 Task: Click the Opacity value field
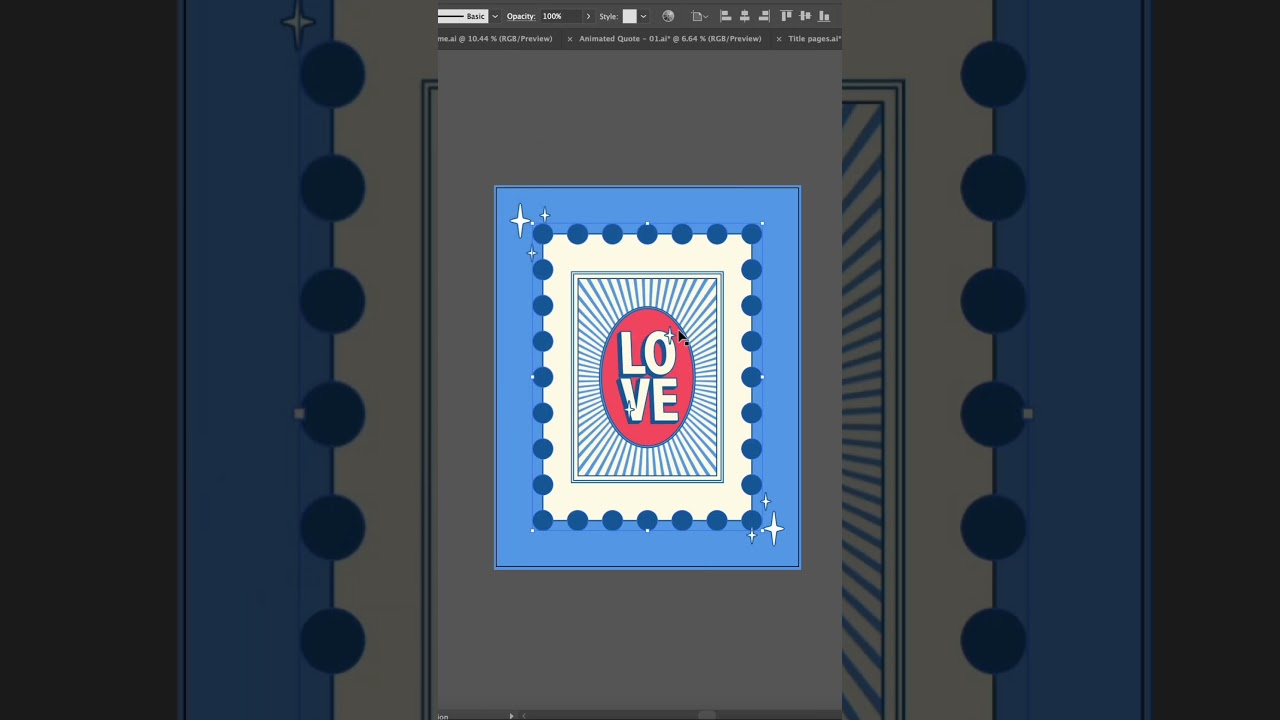coord(560,16)
